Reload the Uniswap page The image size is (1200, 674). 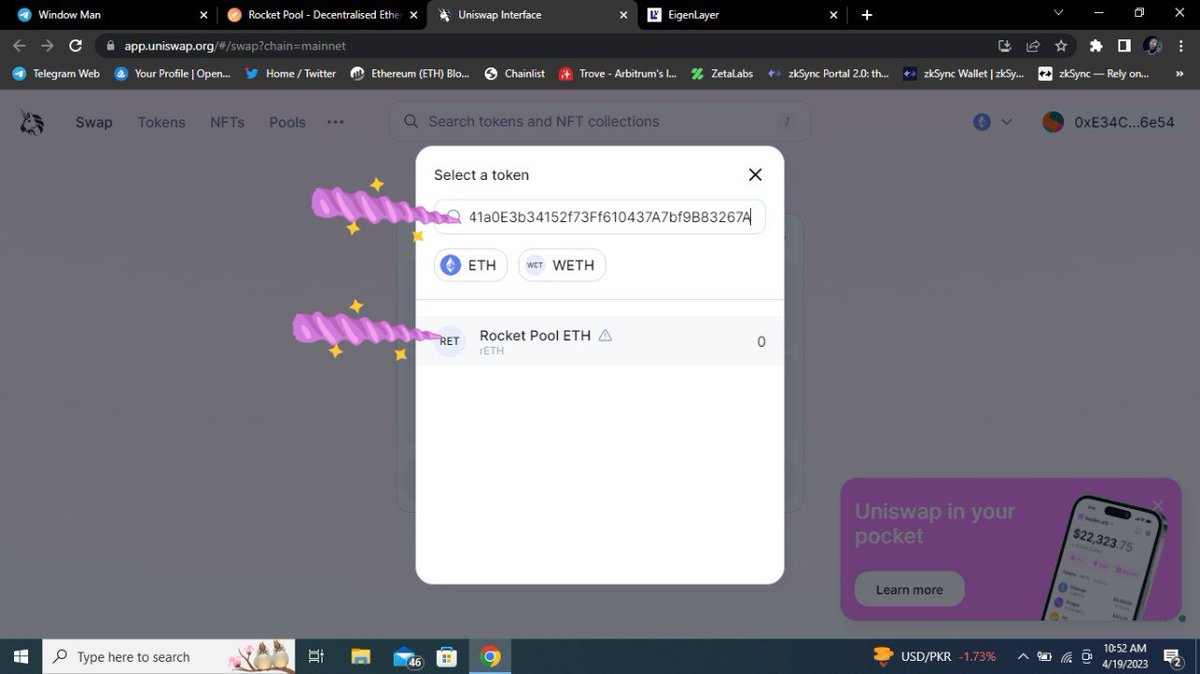(x=75, y=46)
